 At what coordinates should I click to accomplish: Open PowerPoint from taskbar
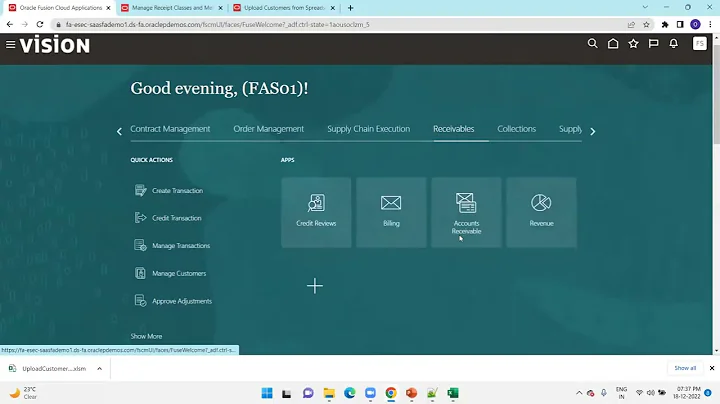(411, 393)
